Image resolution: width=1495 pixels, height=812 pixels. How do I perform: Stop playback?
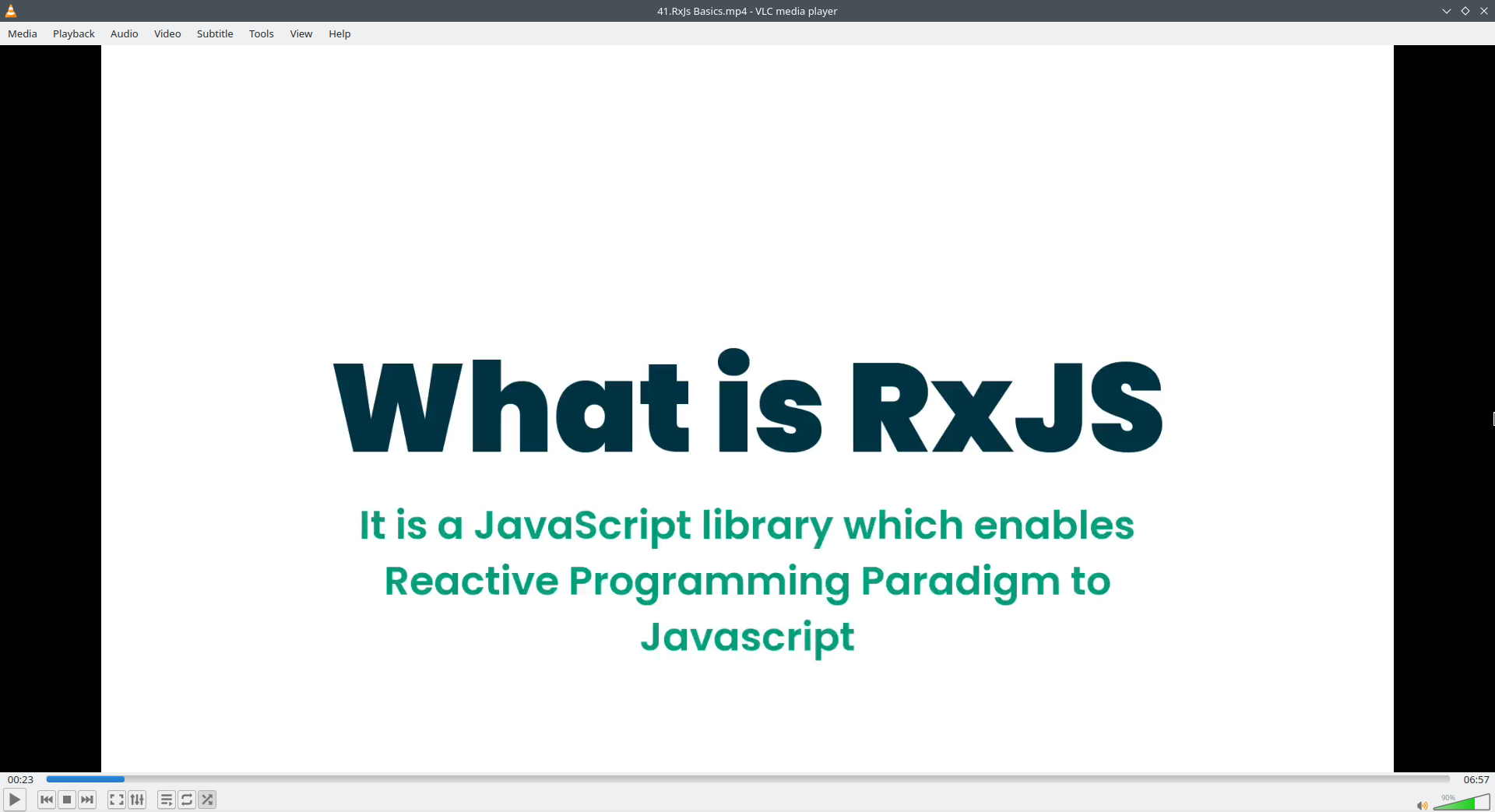pos(67,800)
